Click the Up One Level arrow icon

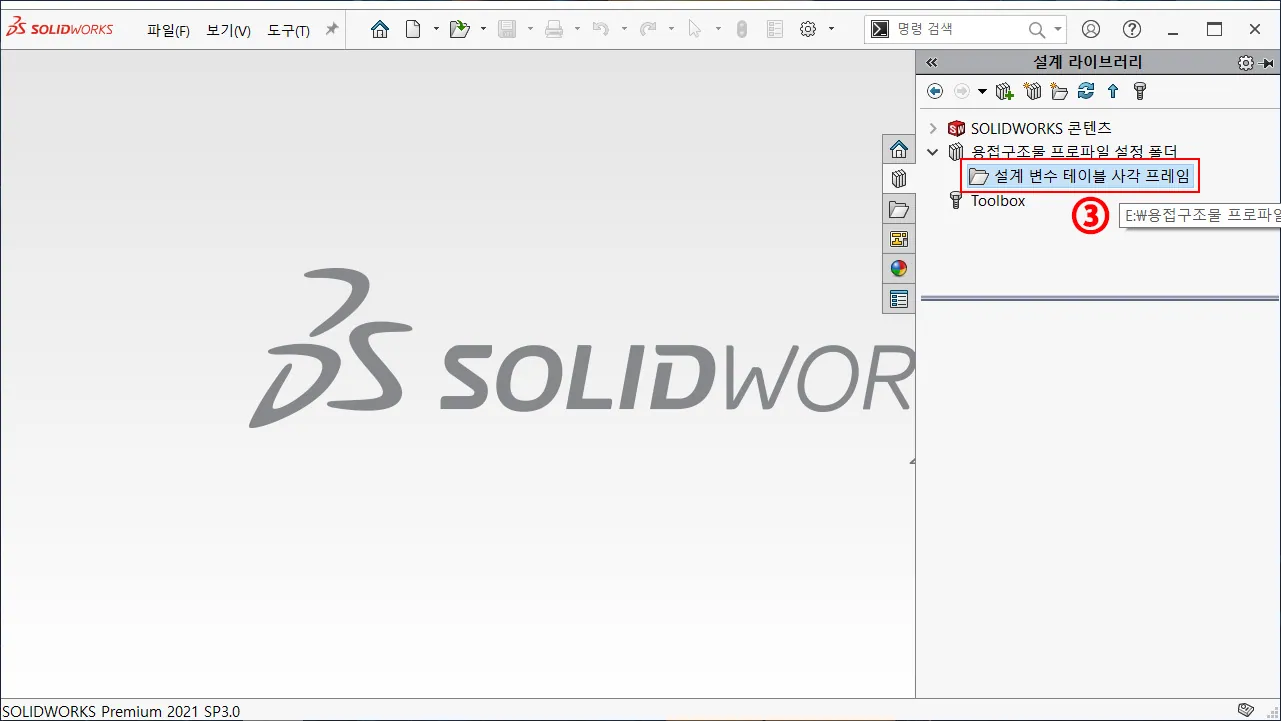1113,91
